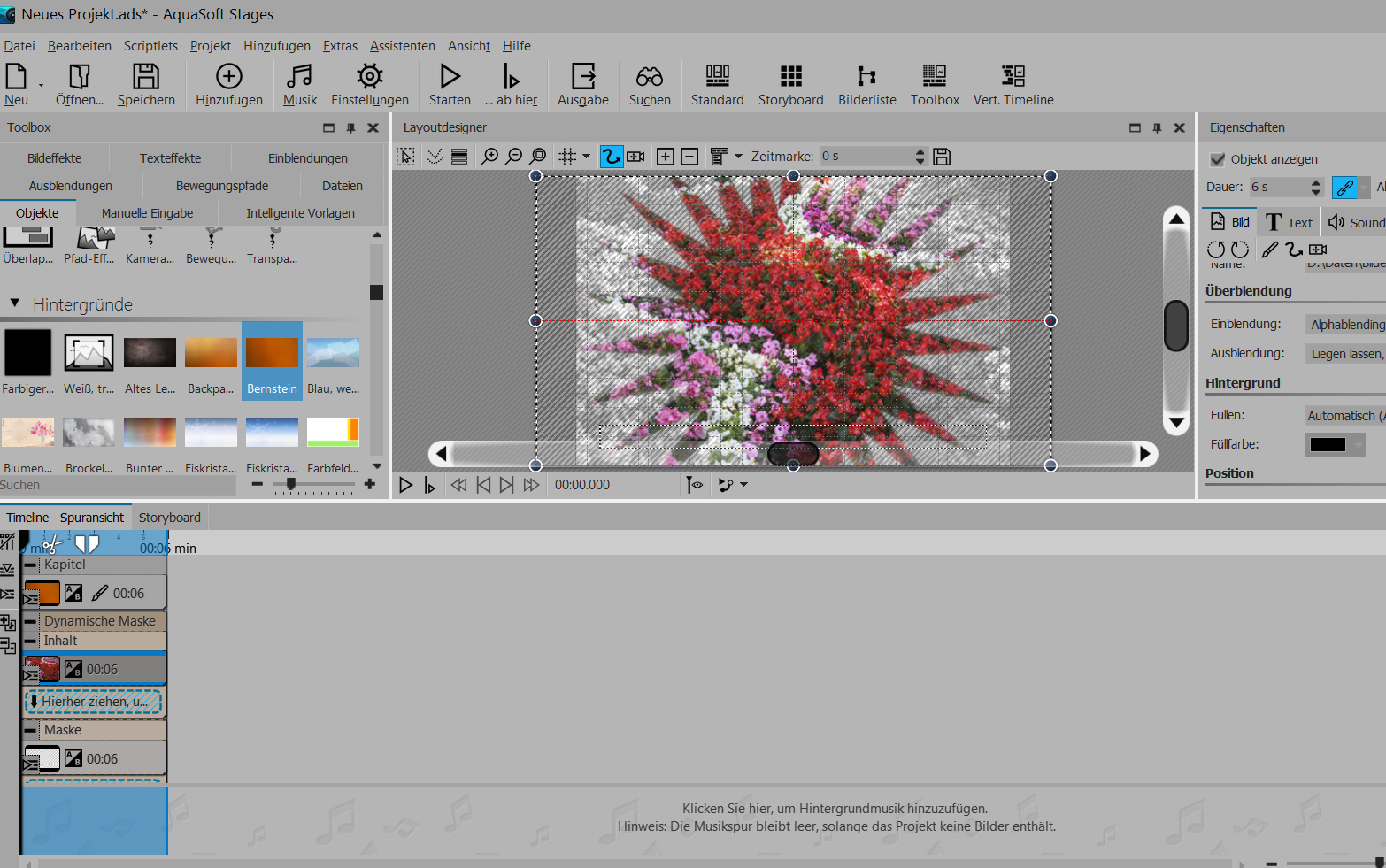Toggle the Objekt anzeigen checkbox
This screenshot has height=868, width=1386.
[1218, 159]
